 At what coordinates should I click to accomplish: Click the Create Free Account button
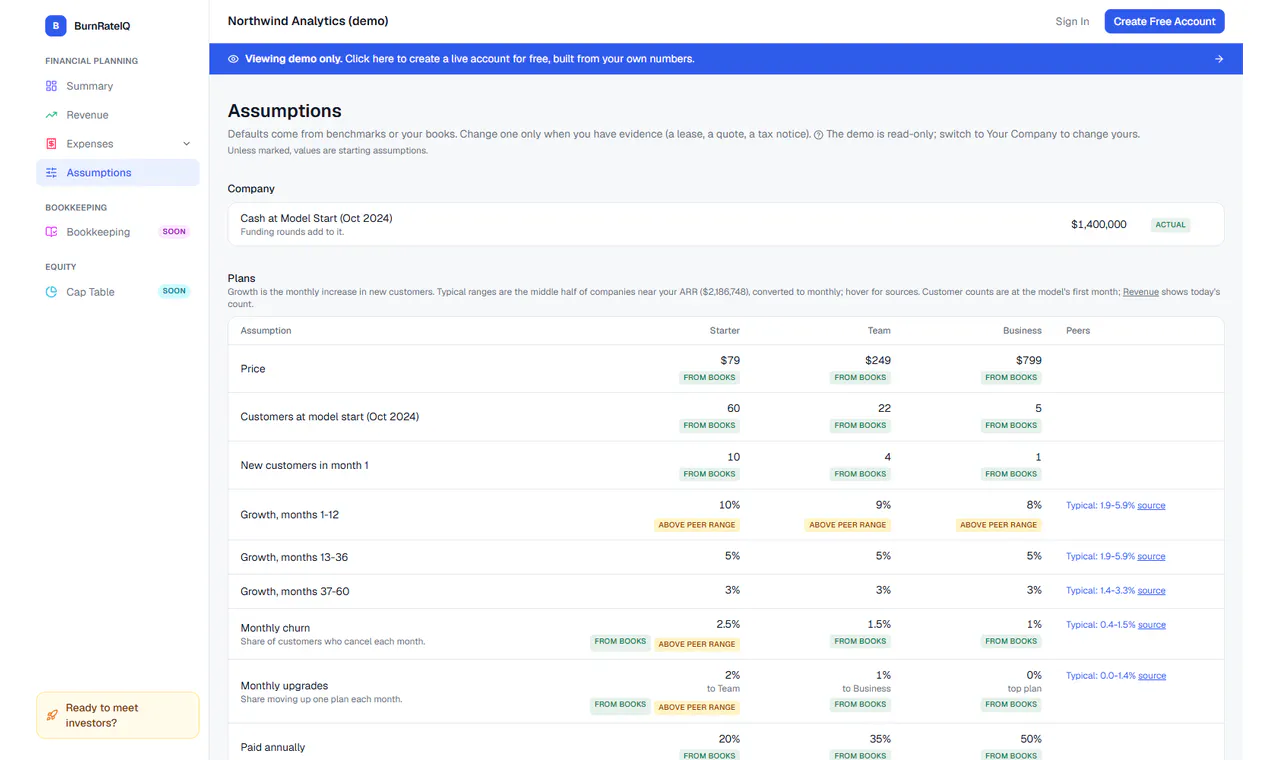[1164, 21]
